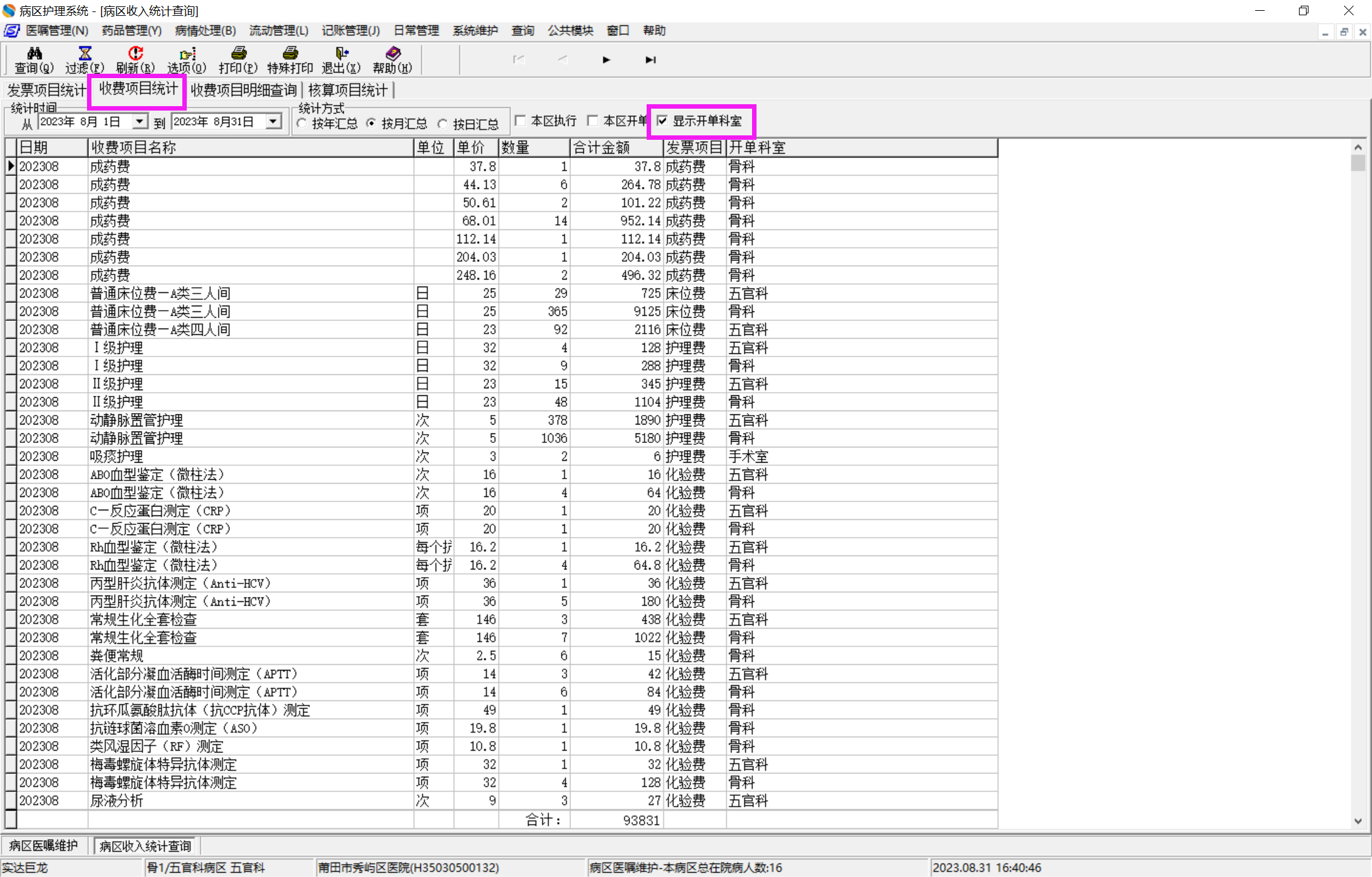Screen dimensions: 1372x877
Task: Jump to last record arrow
Action: pyautogui.click(x=650, y=60)
